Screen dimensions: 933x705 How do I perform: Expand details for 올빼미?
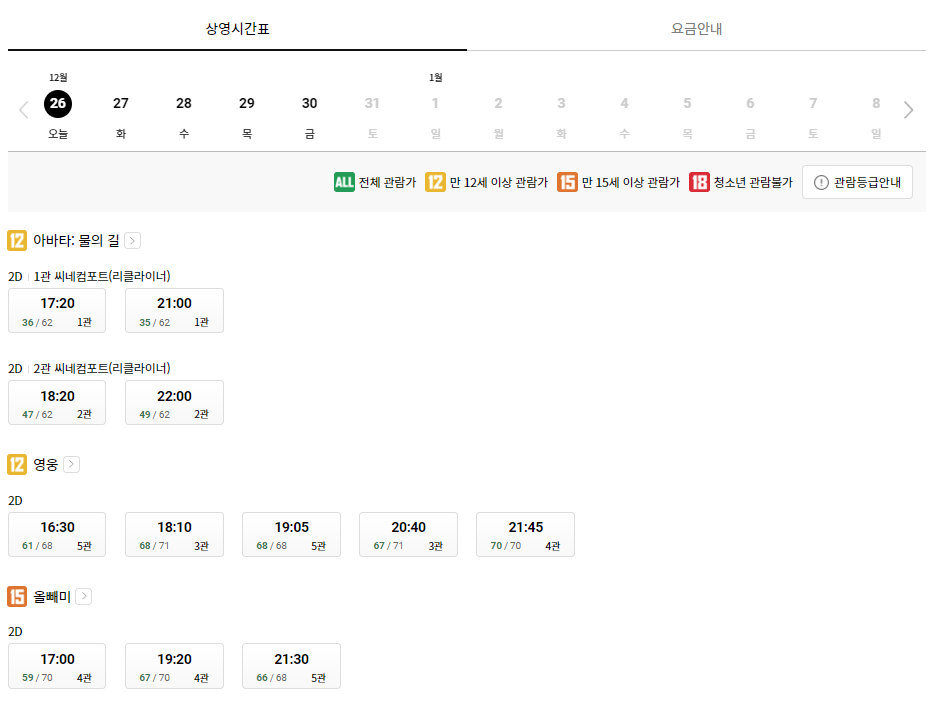point(83,596)
